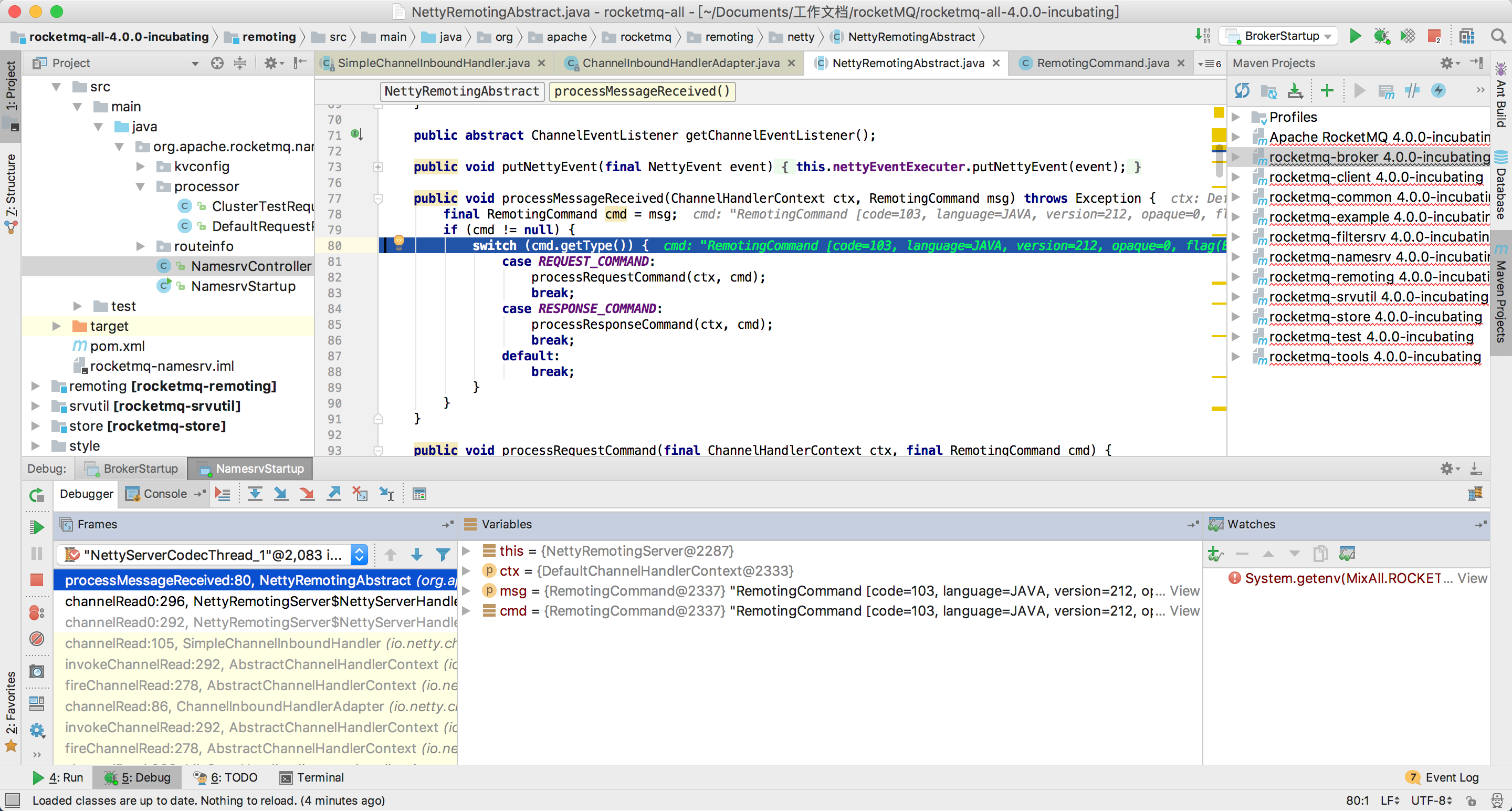This screenshot has width=1512, height=811.
Task: Reimport all Maven projects icon
Action: coord(1242,91)
